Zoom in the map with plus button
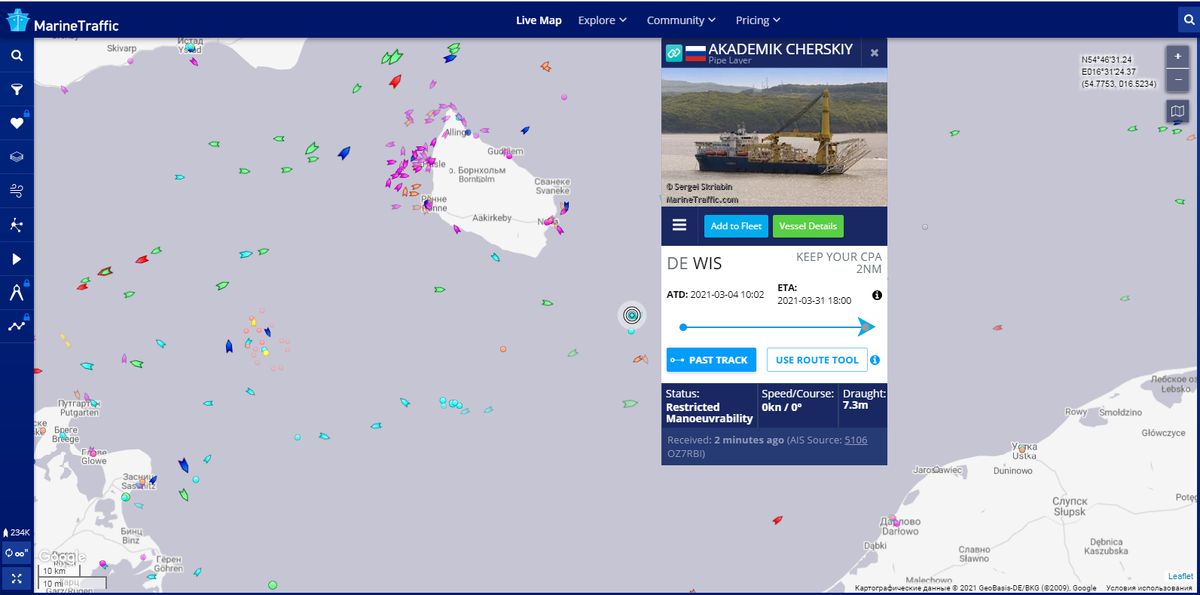 1177,56
